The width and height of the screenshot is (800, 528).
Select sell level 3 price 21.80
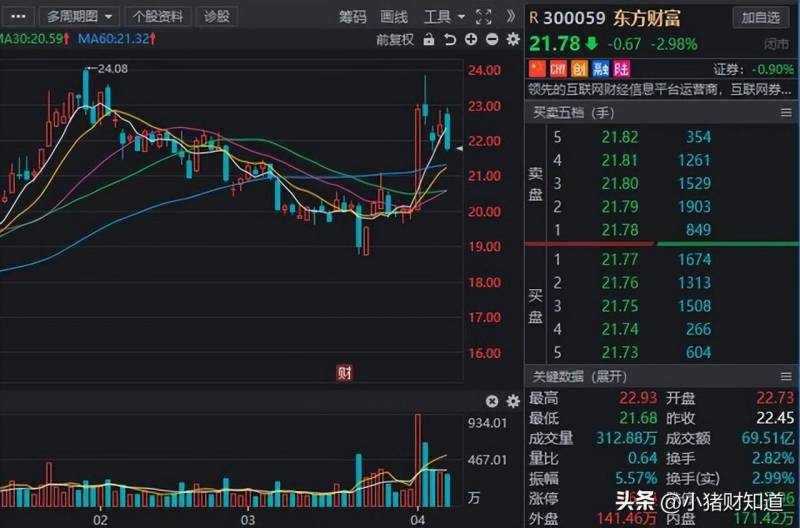tap(619, 183)
